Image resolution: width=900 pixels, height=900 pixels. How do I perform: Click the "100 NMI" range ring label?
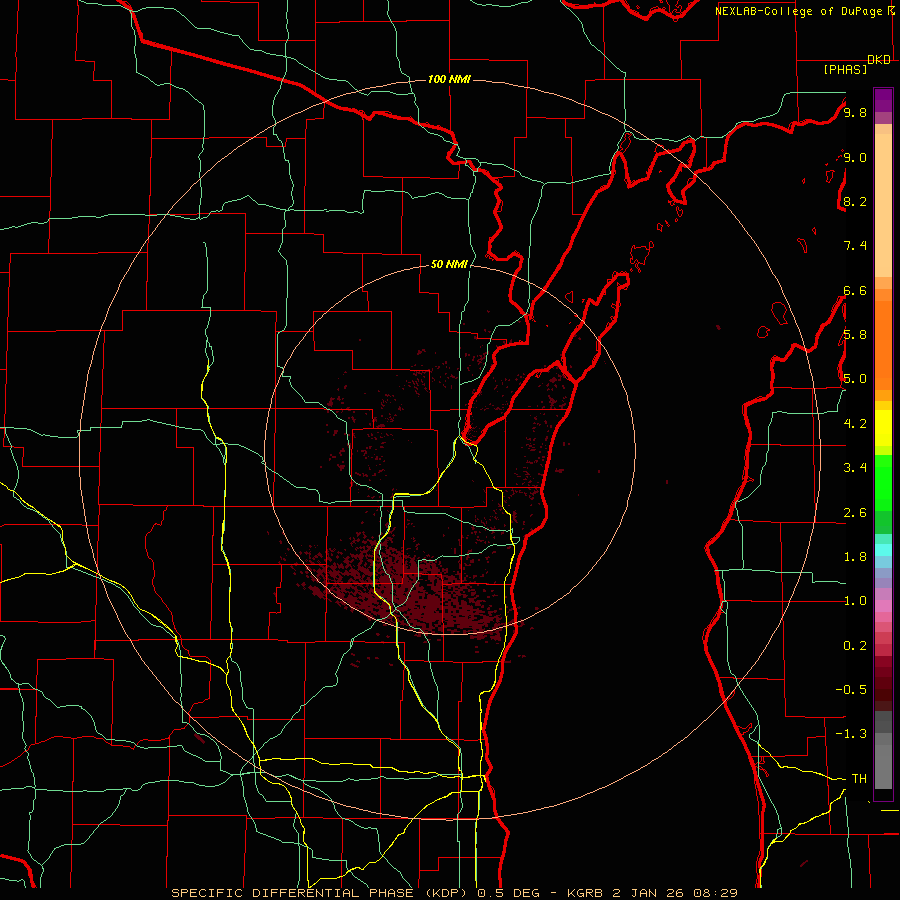point(449,79)
